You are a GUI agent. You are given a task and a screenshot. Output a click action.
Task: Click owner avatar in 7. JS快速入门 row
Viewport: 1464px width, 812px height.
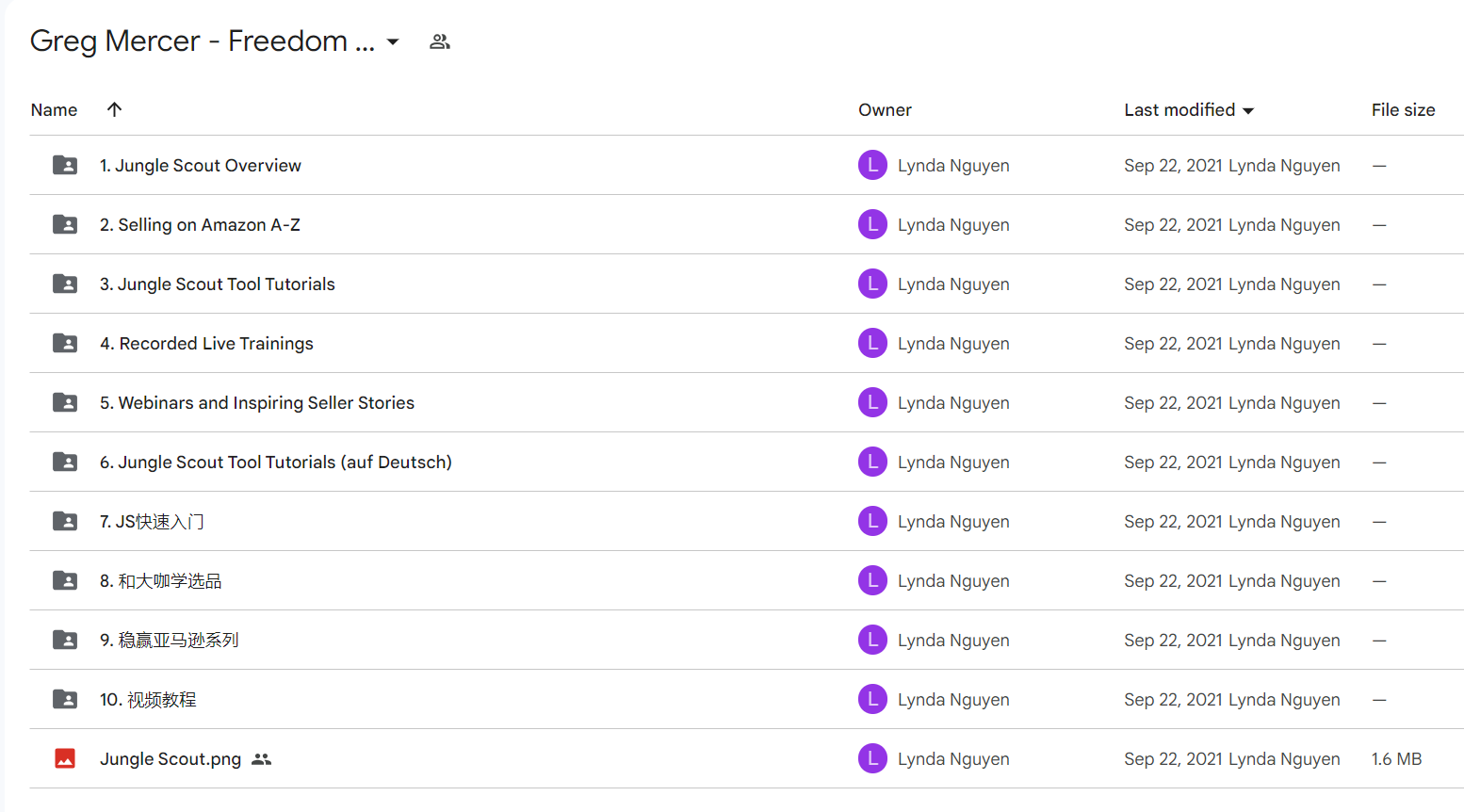872,521
